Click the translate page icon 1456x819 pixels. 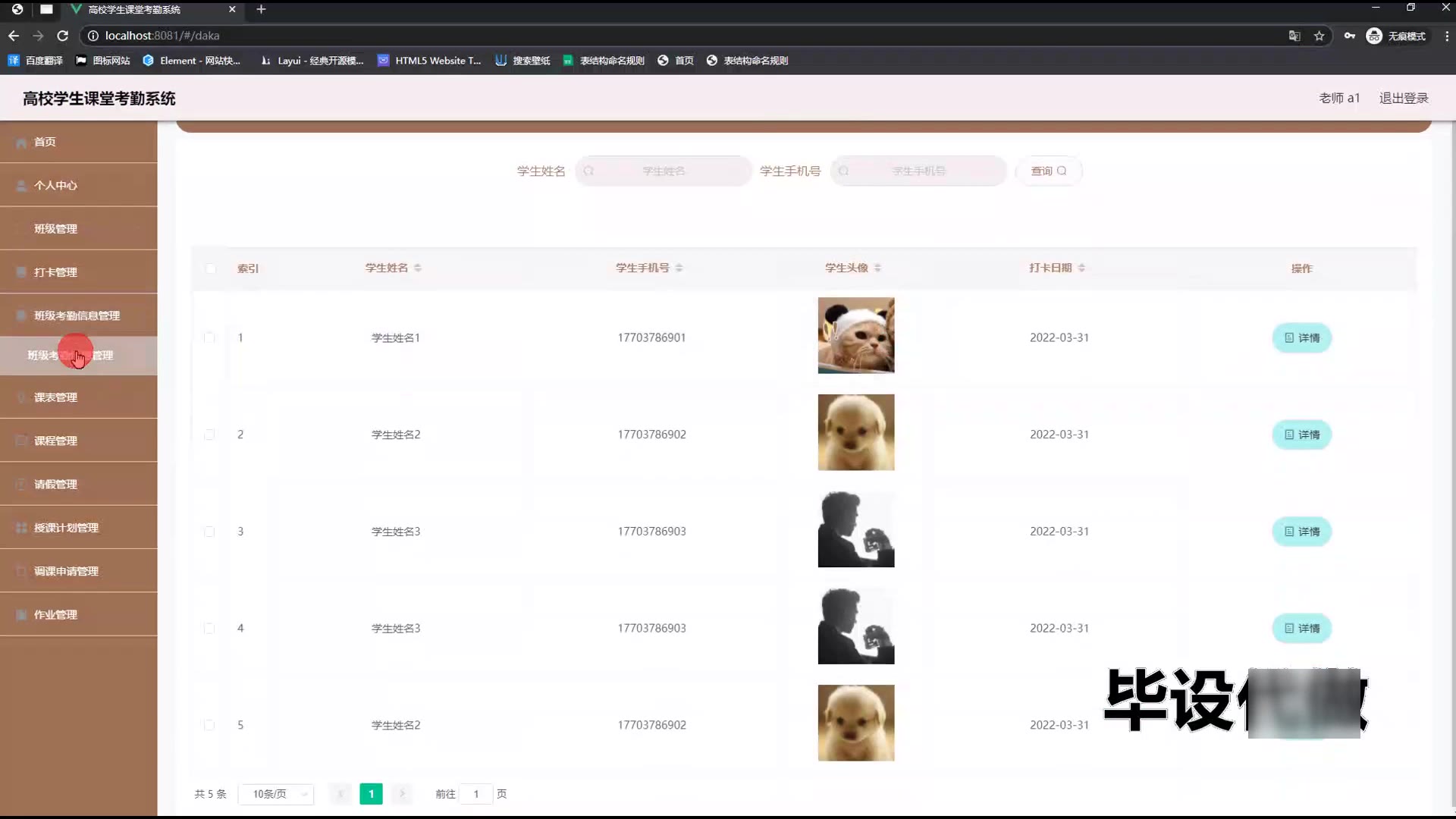pyautogui.click(x=1294, y=36)
